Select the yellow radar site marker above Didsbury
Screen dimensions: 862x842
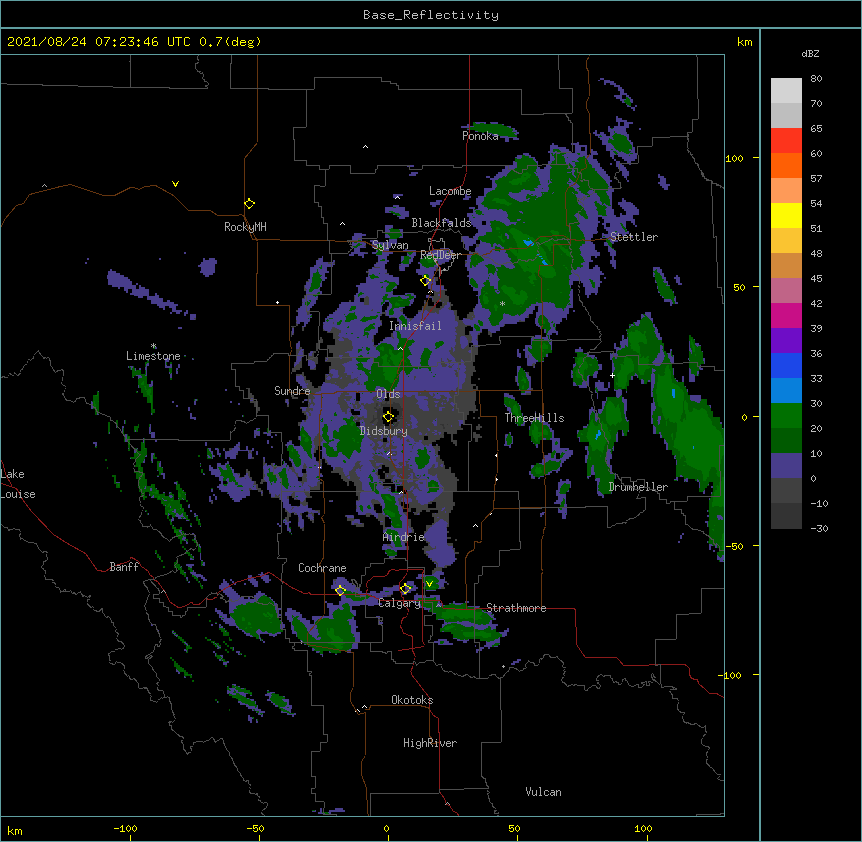point(389,416)
